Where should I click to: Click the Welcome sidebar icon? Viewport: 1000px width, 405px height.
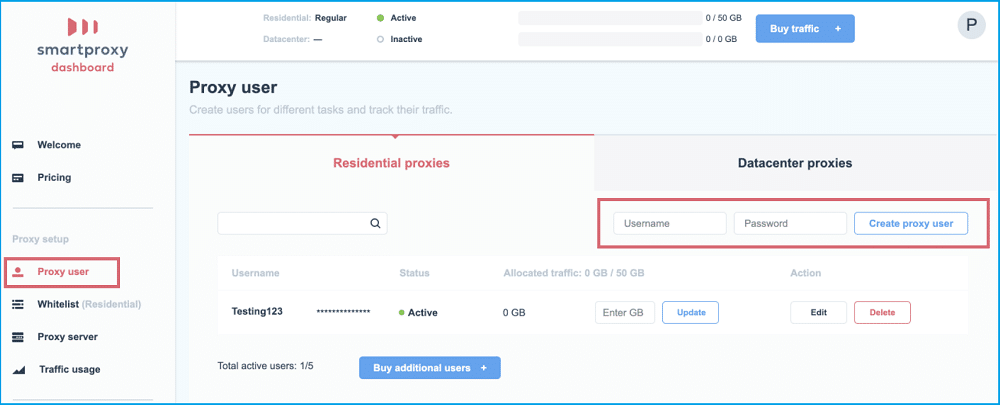coord(18,145)
